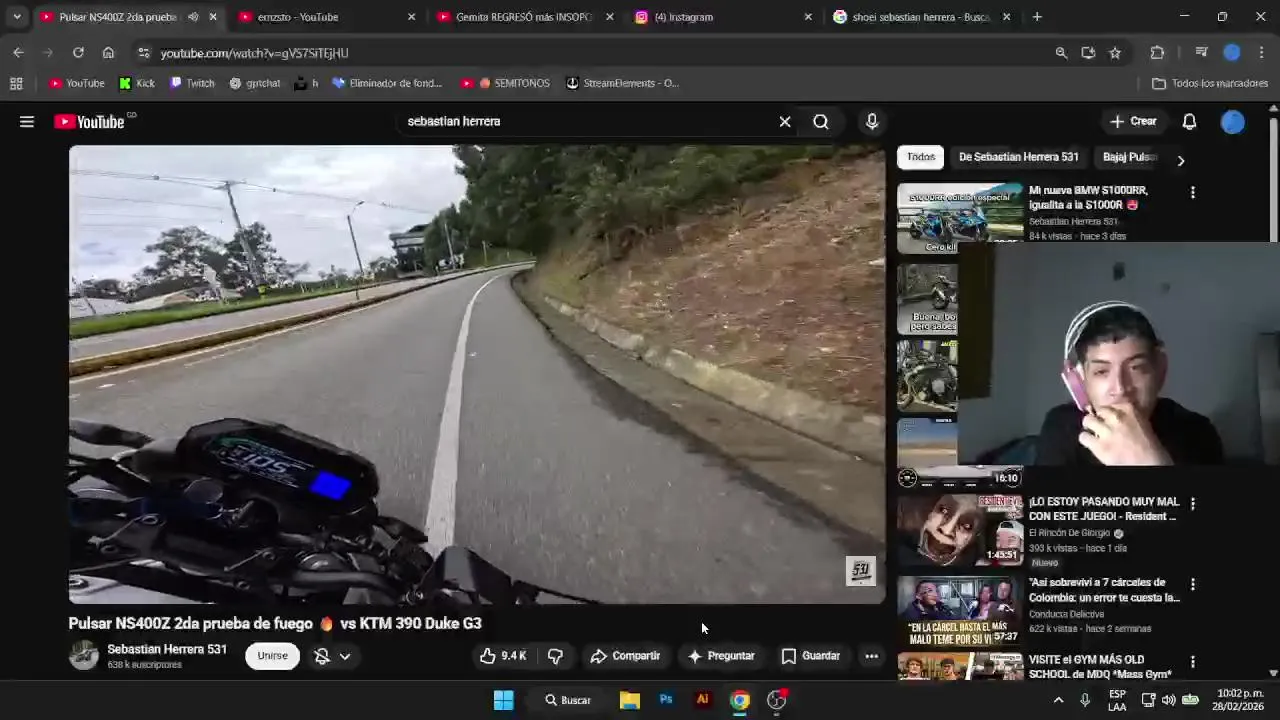Show hidden system tray icons chevron
This screenshot has height=720, width=1280.
(1058, 700)
